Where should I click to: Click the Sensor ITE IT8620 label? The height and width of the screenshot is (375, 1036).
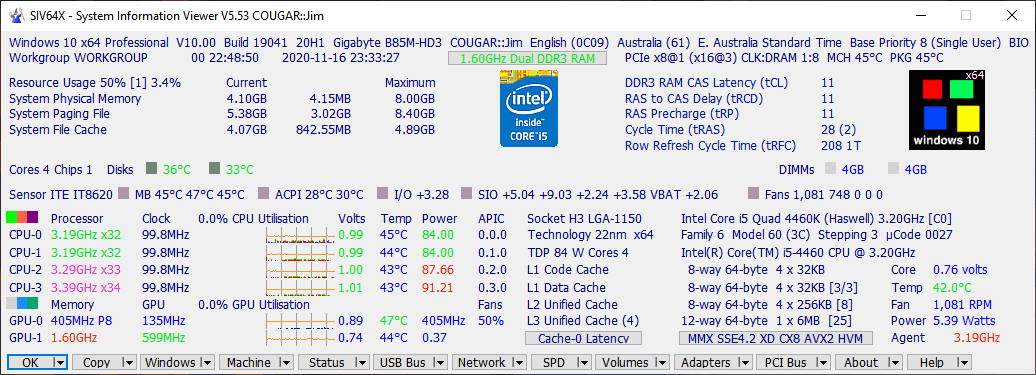point(61,194)
